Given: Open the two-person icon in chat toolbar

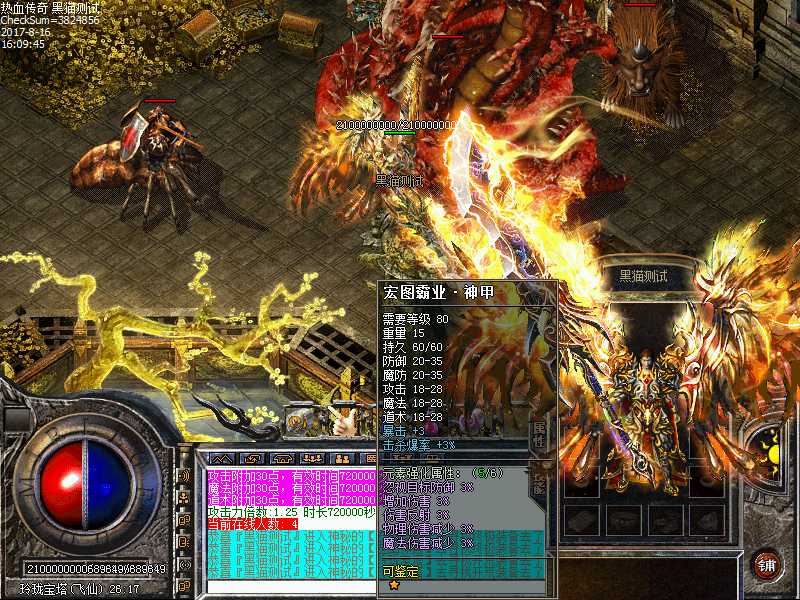Looking at the screenshot, I should (342, 459).
